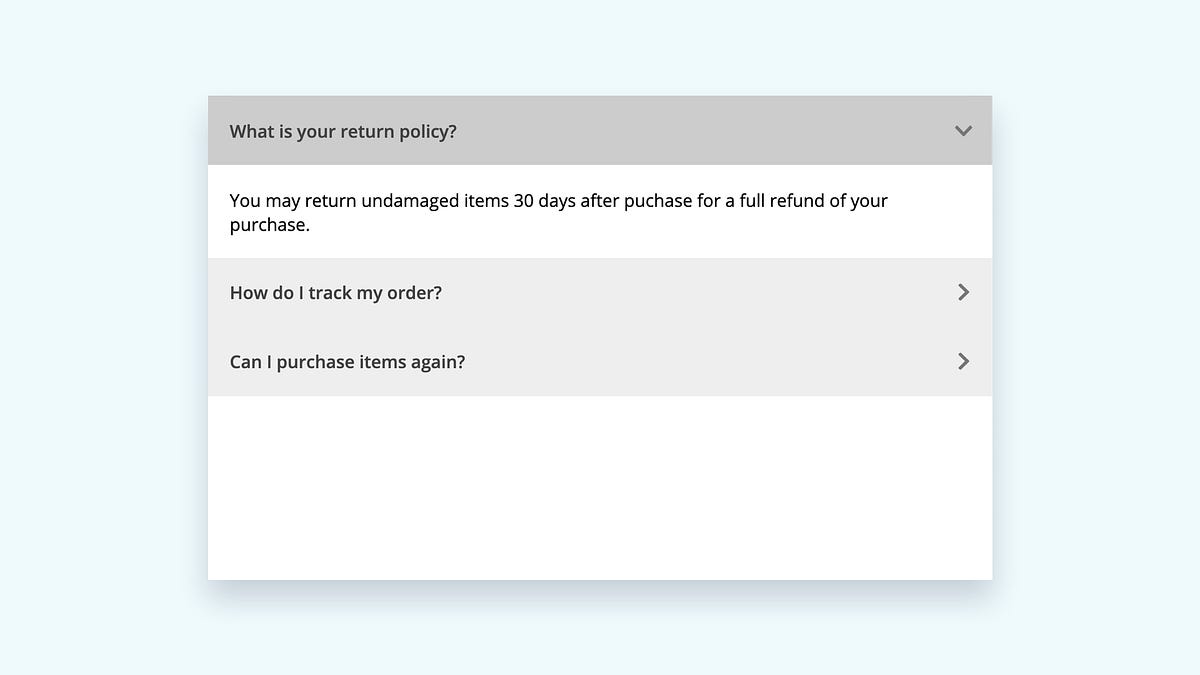Viewport: 1200px width, 675px height.
Task: Click the down chevron beside return policy
Action: coord(963,131)
